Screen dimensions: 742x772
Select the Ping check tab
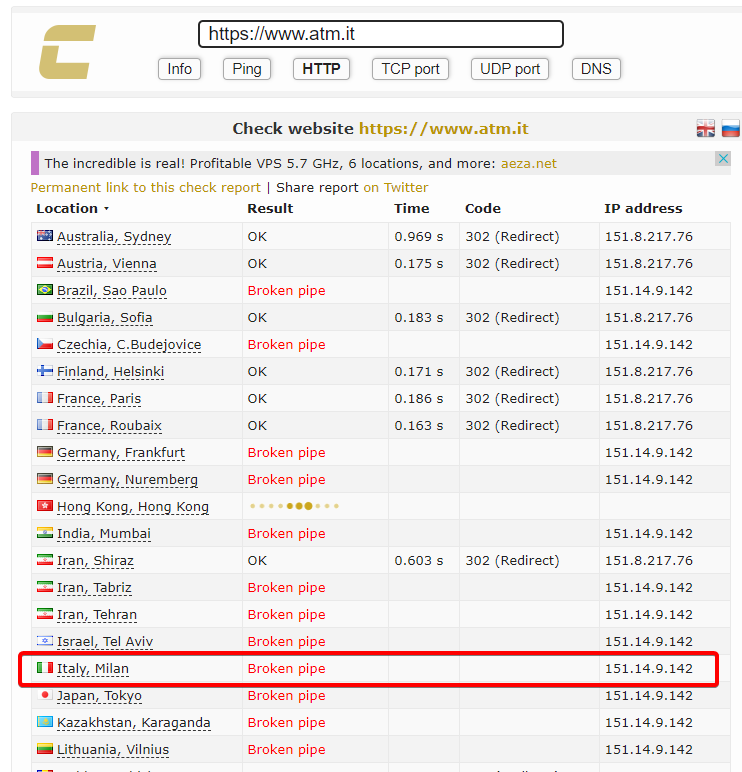click(x=247, y=69)
